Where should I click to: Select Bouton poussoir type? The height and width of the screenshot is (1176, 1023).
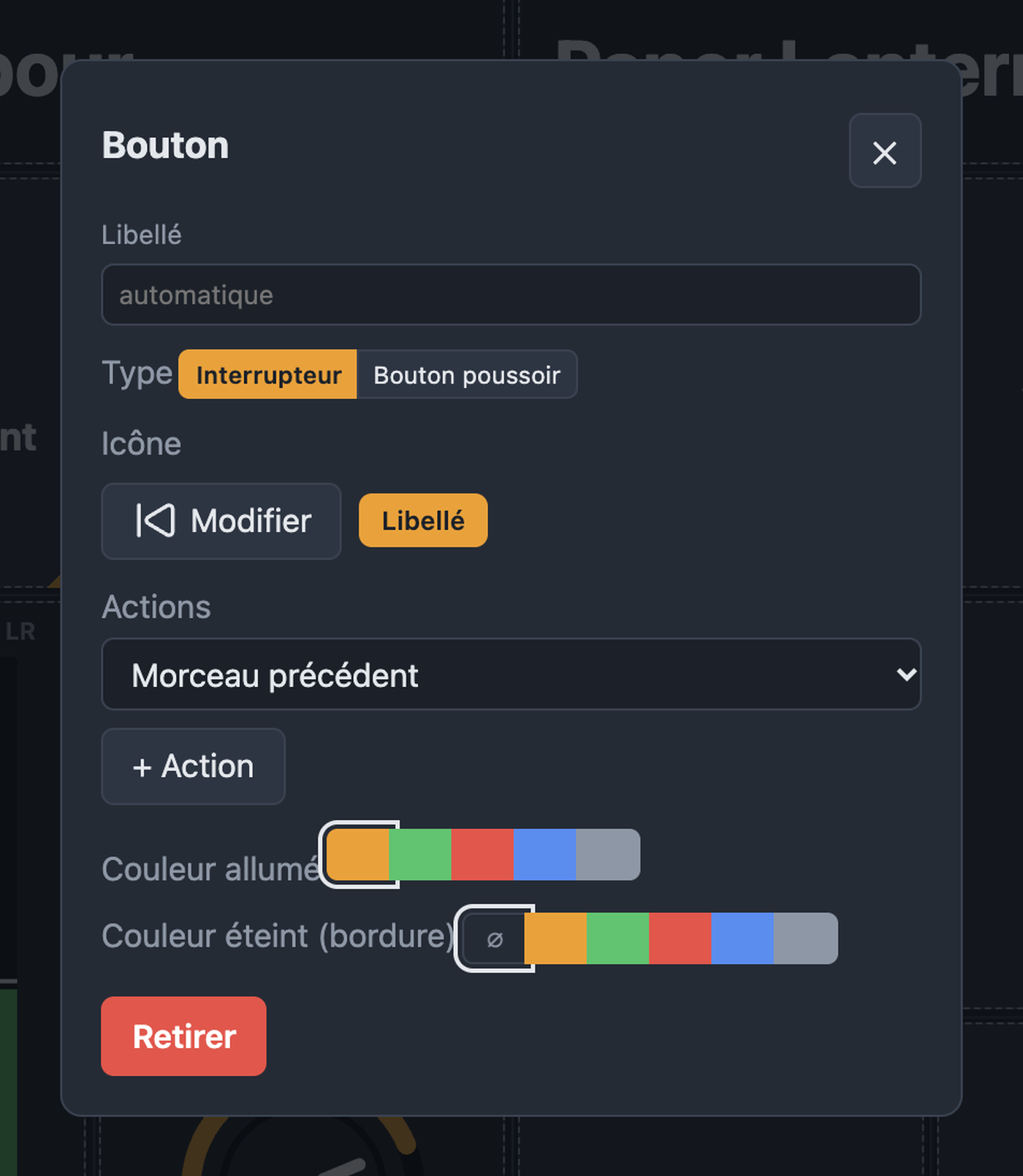coord(467,375)
